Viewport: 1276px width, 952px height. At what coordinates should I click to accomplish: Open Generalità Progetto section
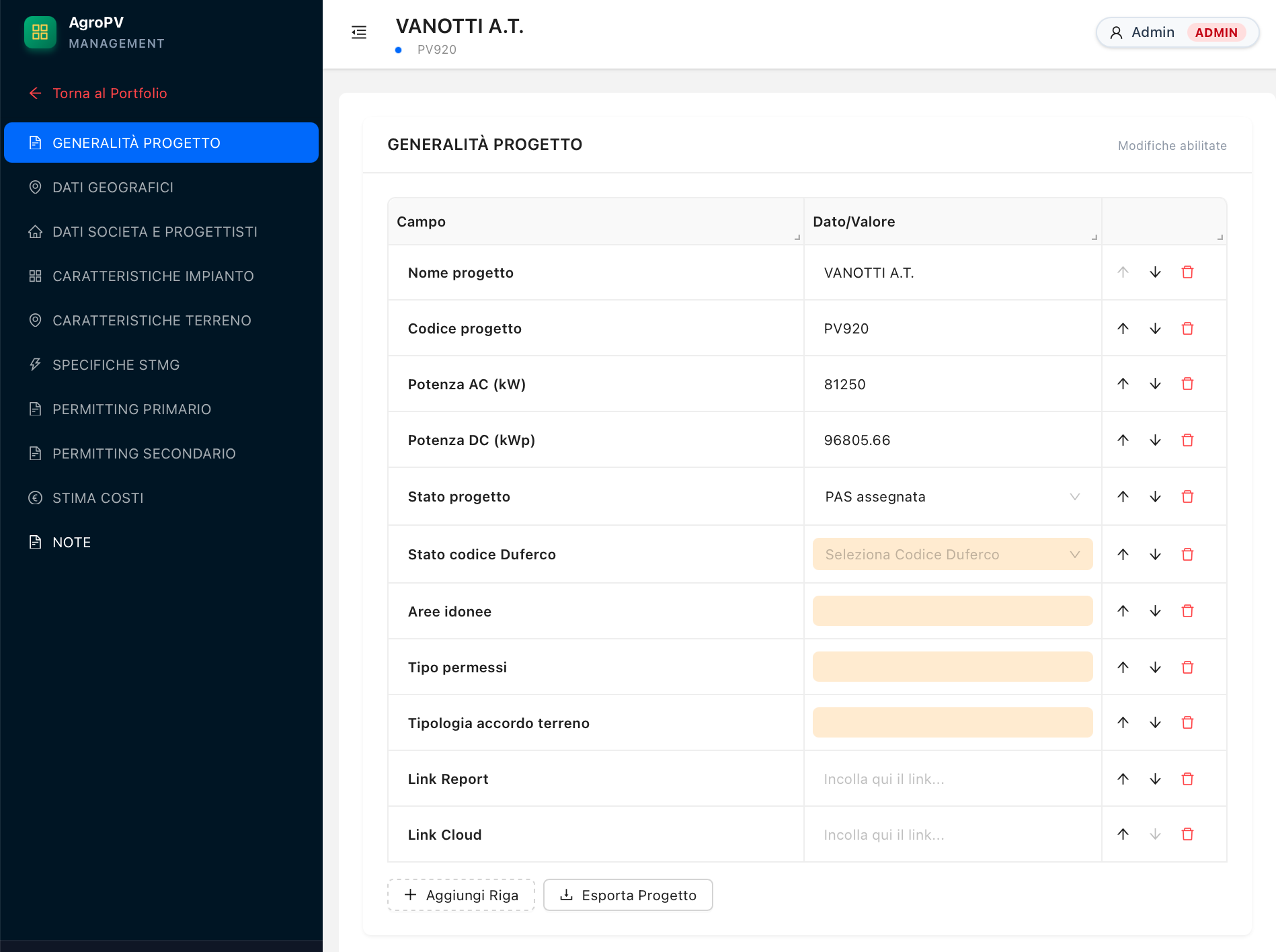pyautogui.click(x=161, y=143)
